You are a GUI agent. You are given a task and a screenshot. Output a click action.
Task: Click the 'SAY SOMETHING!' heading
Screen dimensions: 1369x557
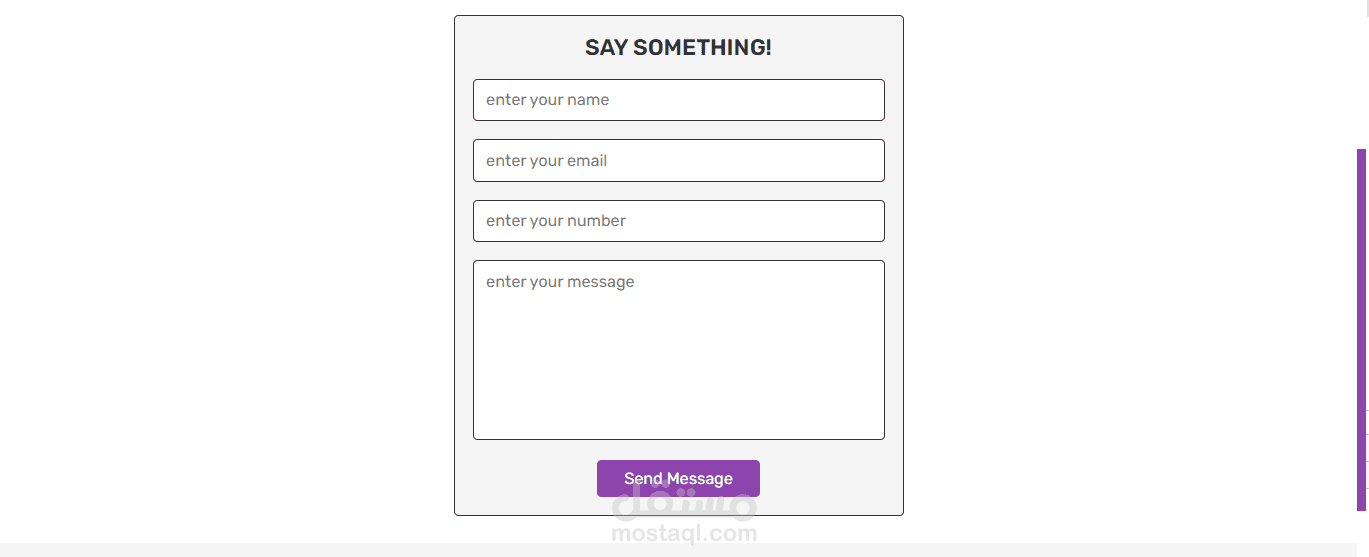(x=678, y=47)
